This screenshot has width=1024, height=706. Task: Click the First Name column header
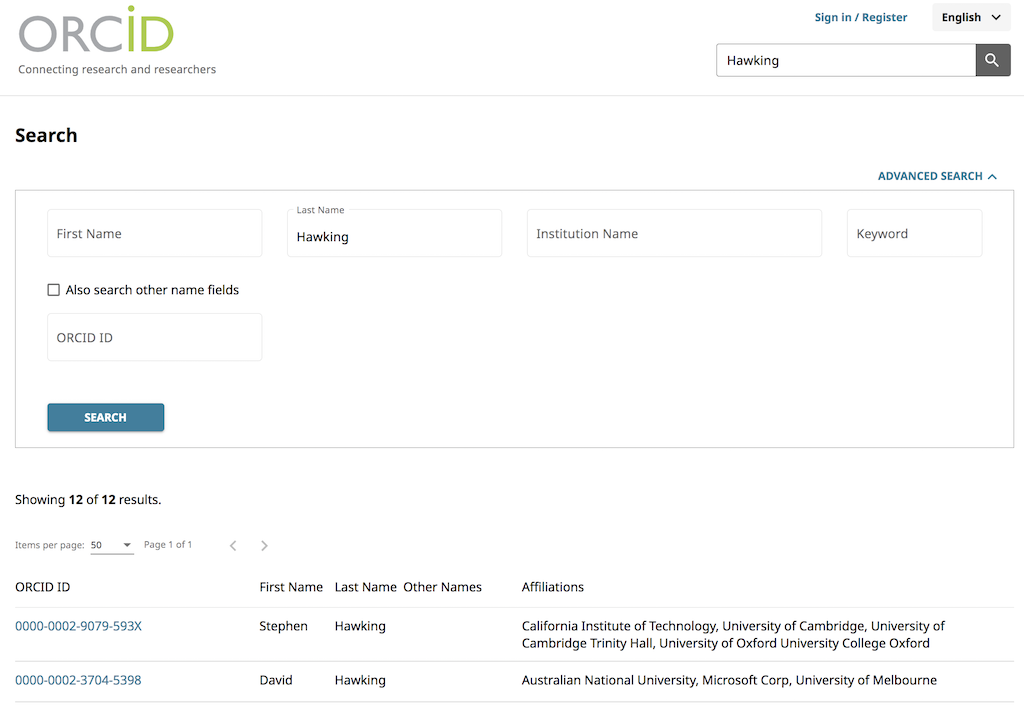tap(291, 587)
